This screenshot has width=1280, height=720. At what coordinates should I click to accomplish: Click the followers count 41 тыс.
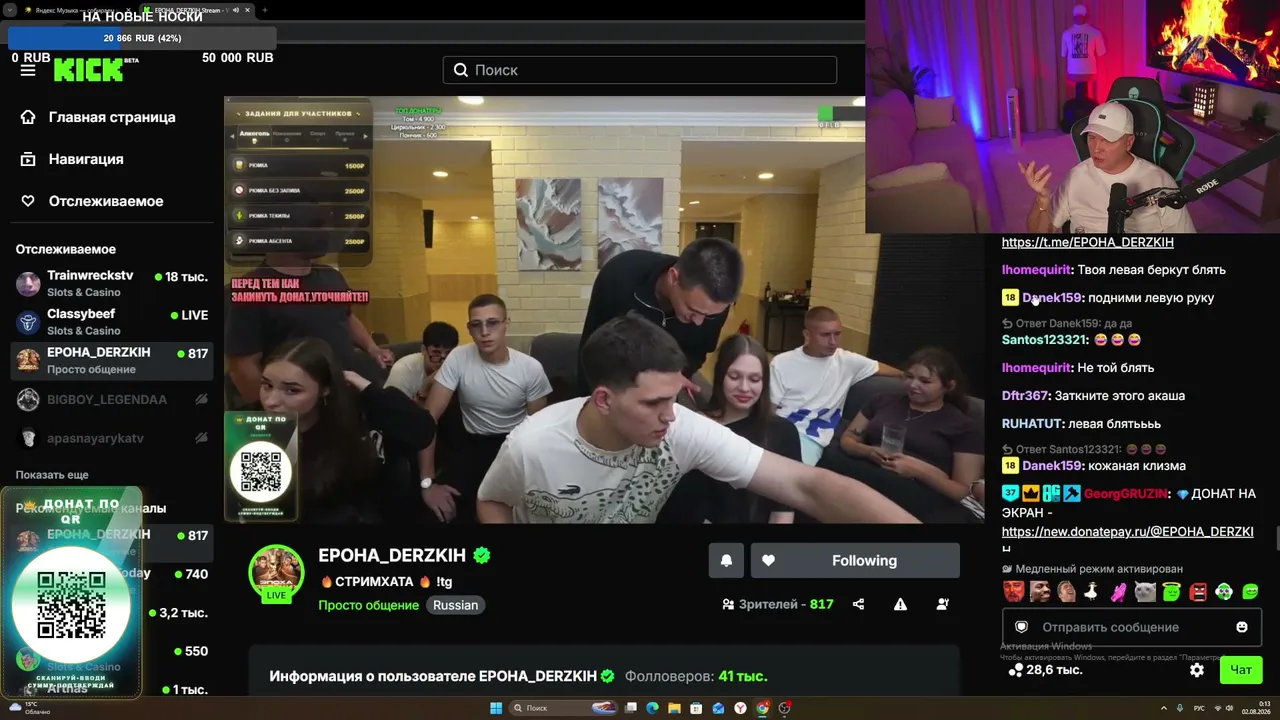[x=742, y=676]
